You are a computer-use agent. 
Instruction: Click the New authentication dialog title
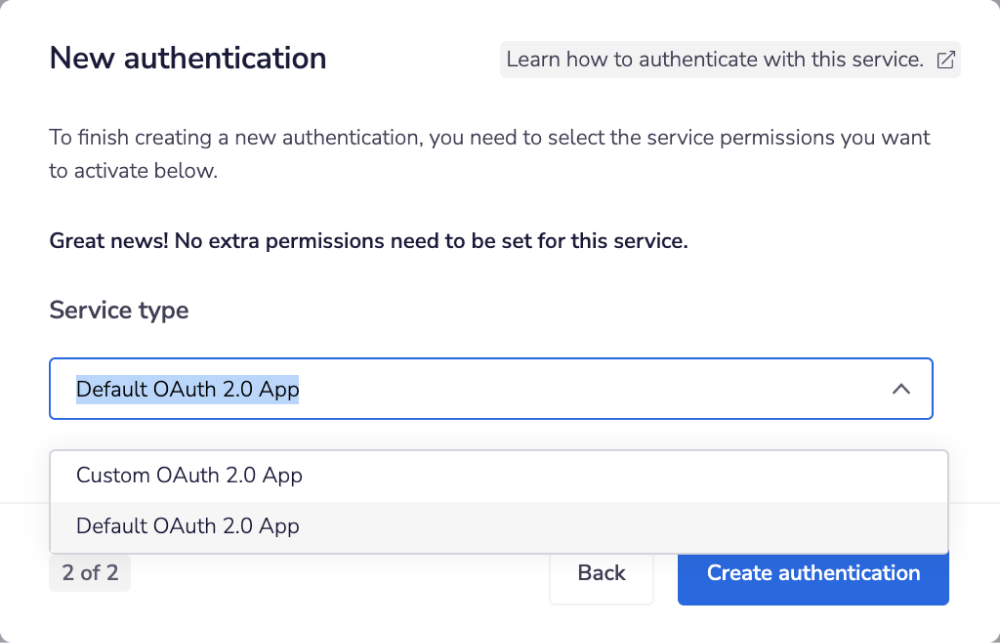tap(187, 58)
